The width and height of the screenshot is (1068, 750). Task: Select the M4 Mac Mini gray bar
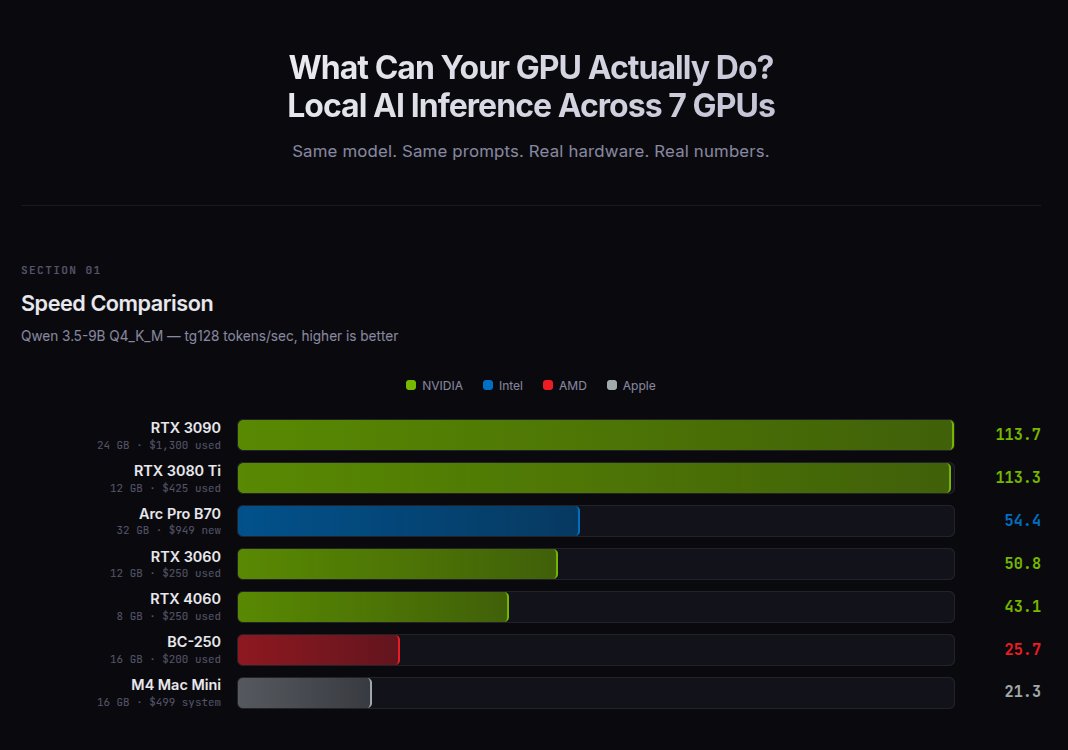click(304, 693)
